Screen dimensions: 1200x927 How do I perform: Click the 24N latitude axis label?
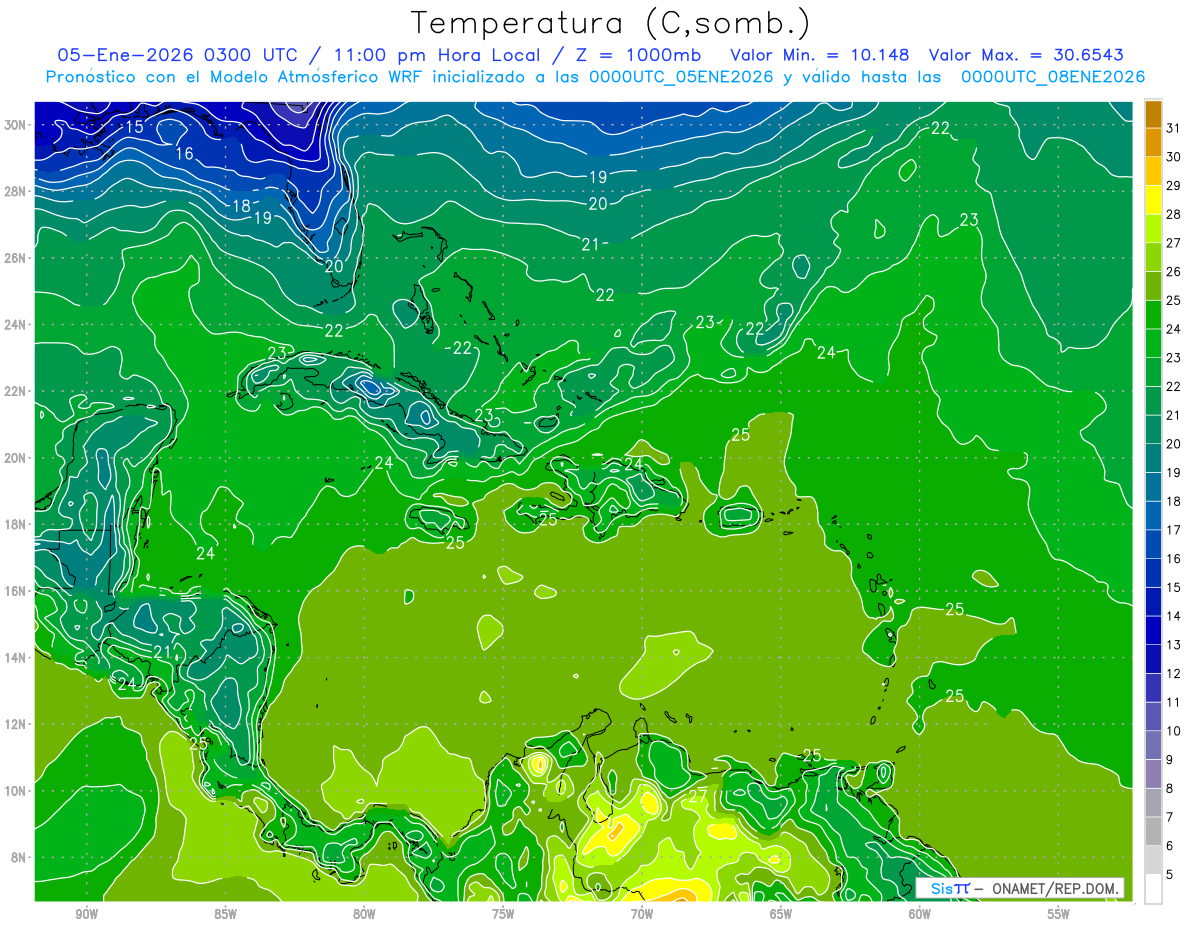pos(17,325)
